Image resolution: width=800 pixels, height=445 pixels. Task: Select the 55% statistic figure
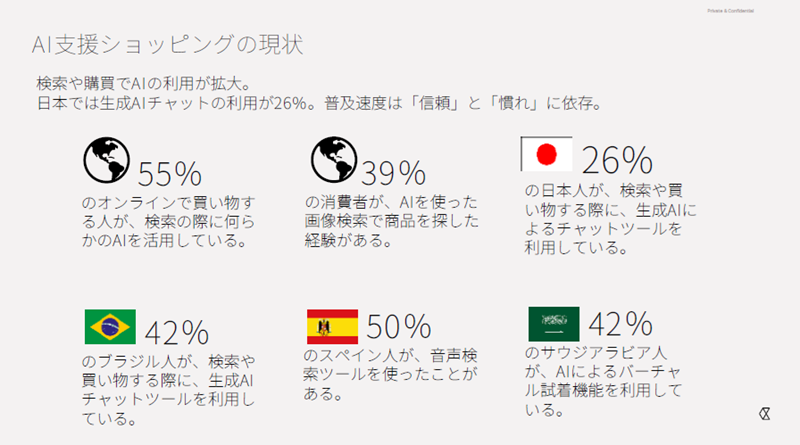coord(170,174)
